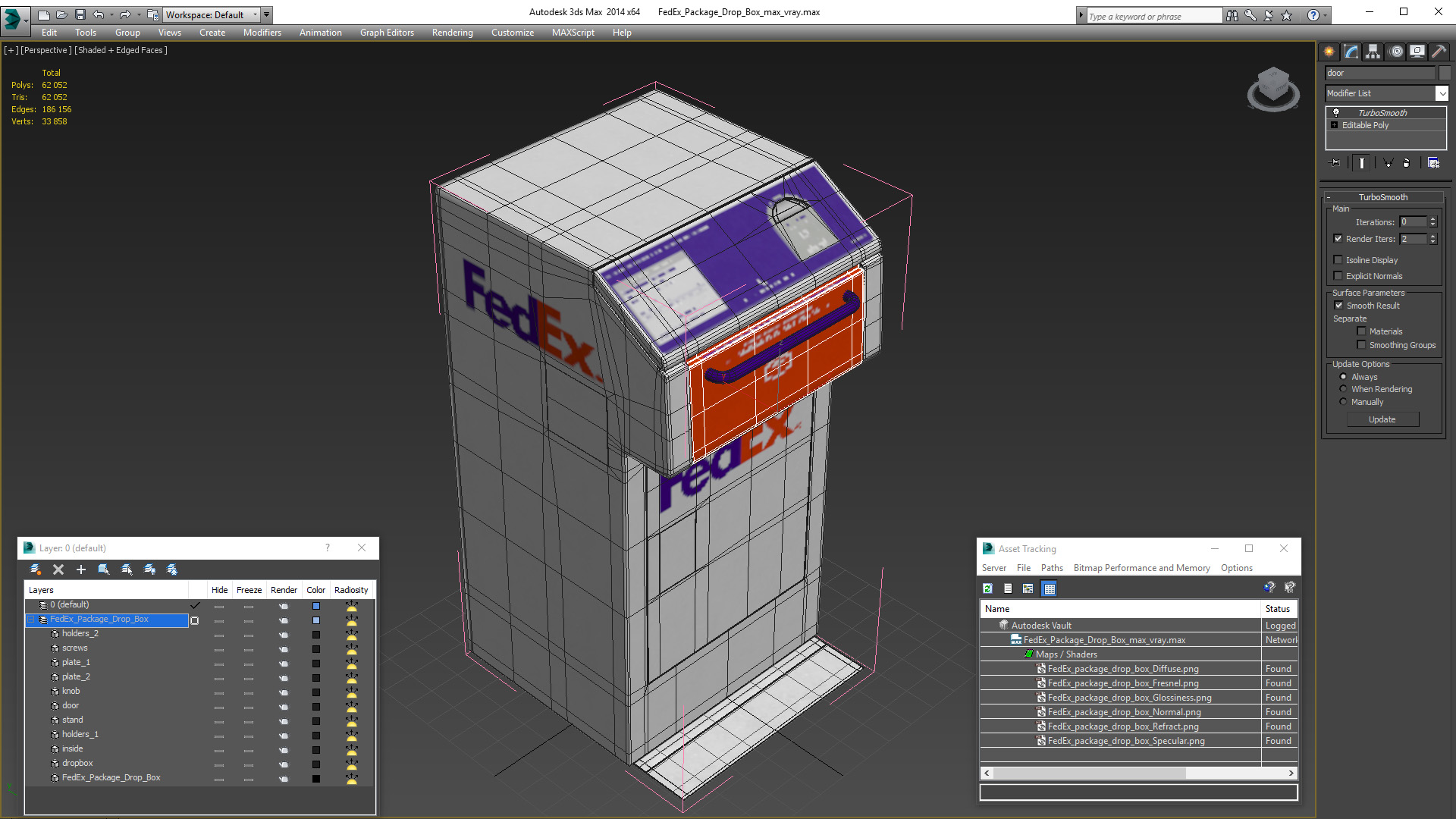The width and height of the screenshot is (1456, 819).
Task: Open the undo history dropdown arrow
Action: coord(111,14)
